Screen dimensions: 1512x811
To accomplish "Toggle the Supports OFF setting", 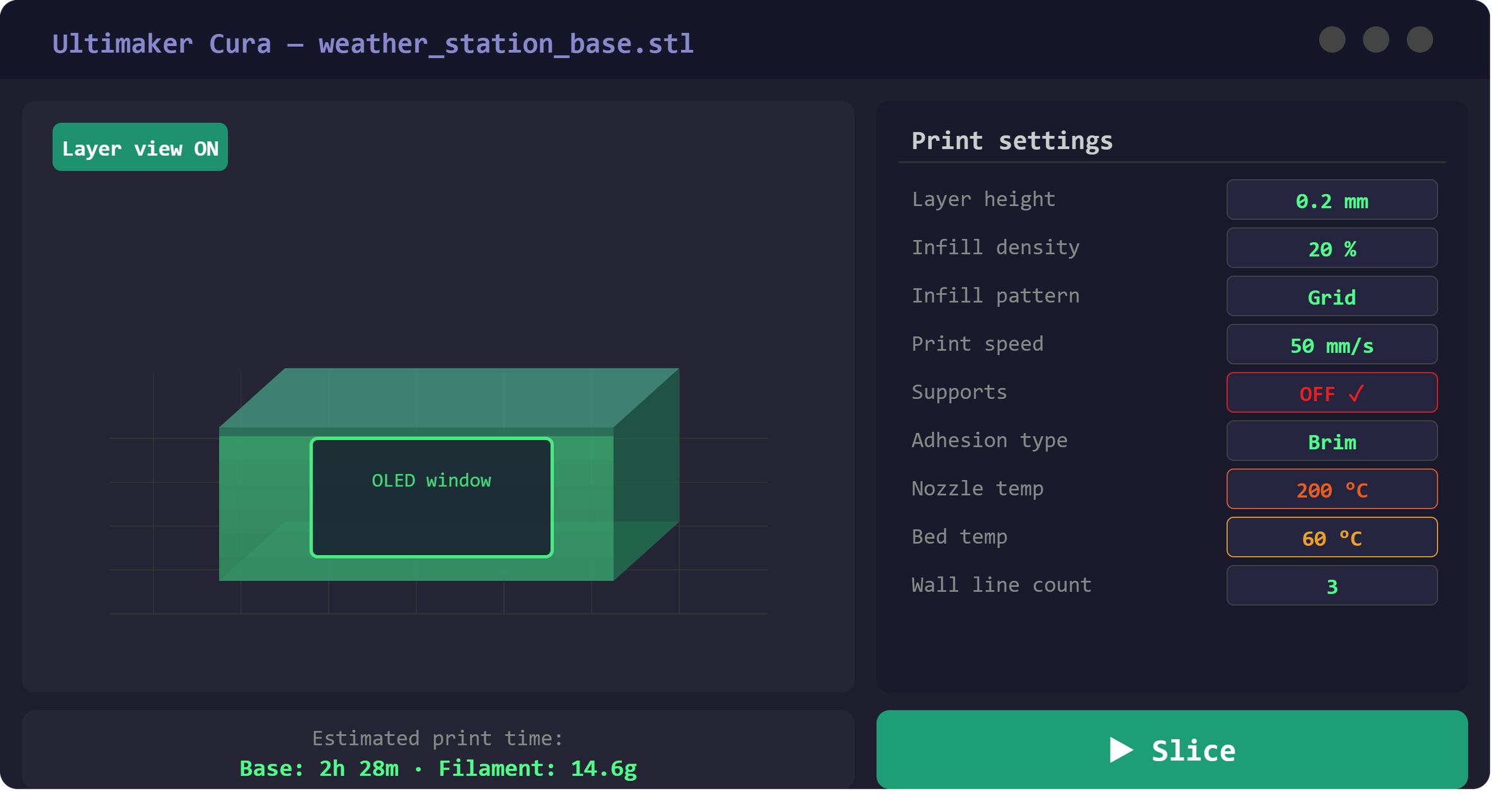I will [1332, 393].
